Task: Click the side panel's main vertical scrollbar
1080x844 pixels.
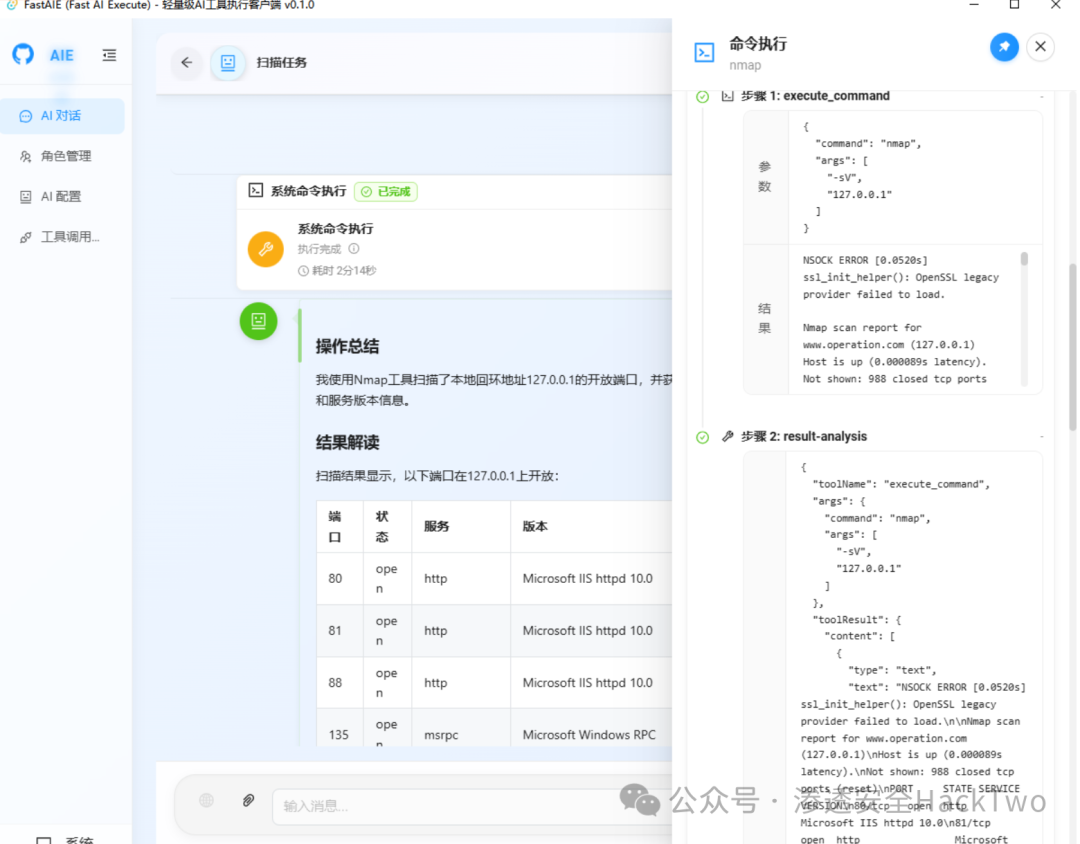Action: (x=1072, y=347)
